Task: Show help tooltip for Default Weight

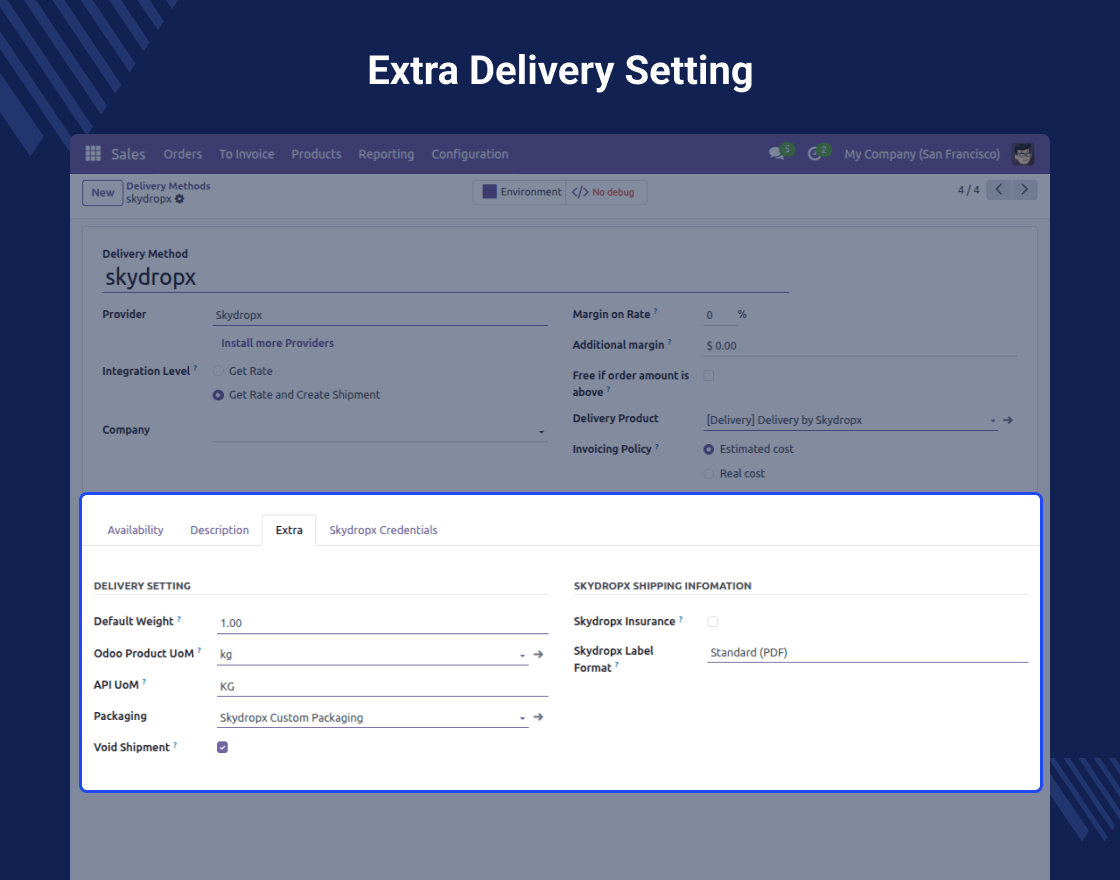Action: (179, 619)
